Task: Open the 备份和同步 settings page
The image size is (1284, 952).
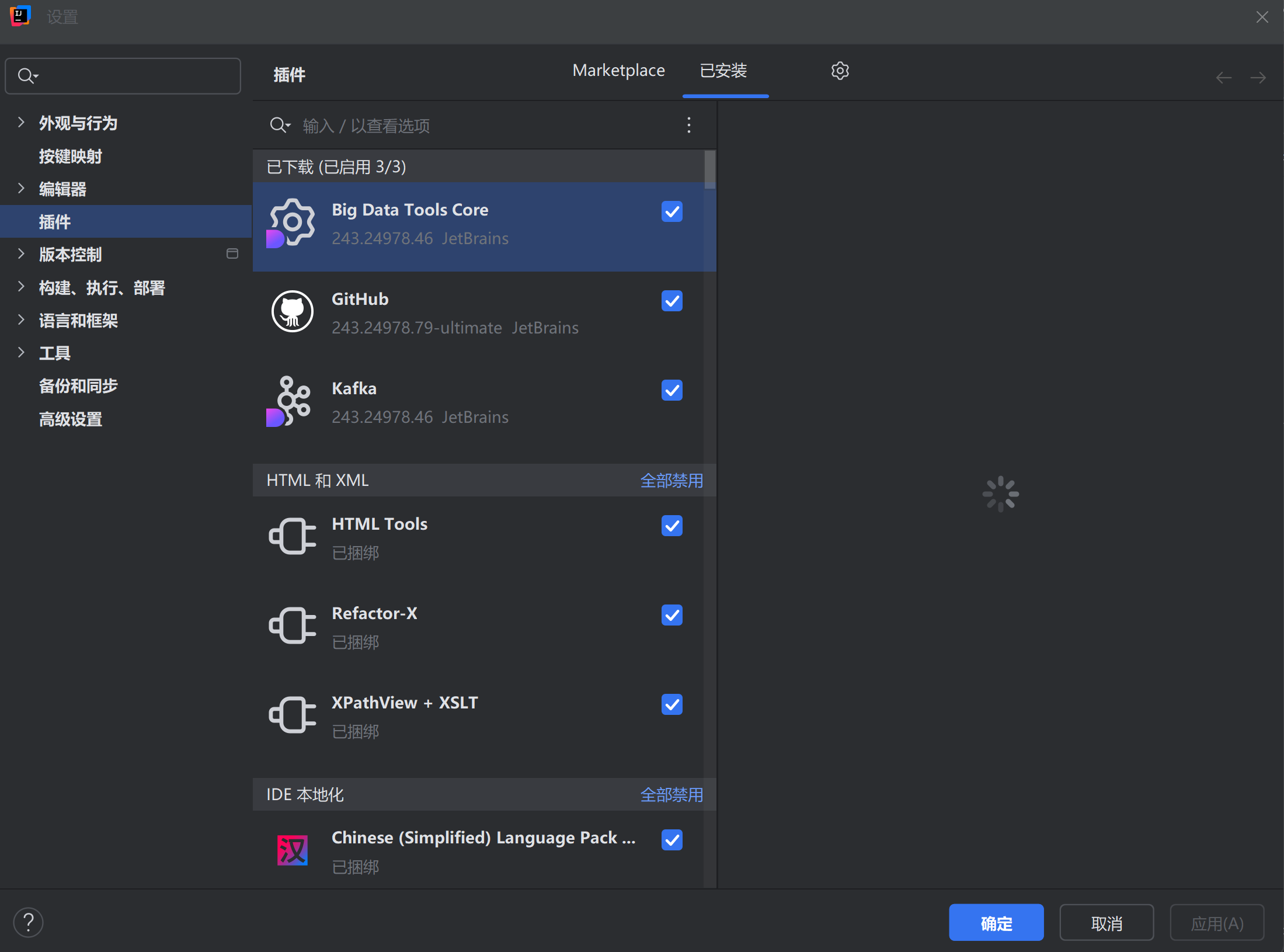Action: (x=78, y=385)
